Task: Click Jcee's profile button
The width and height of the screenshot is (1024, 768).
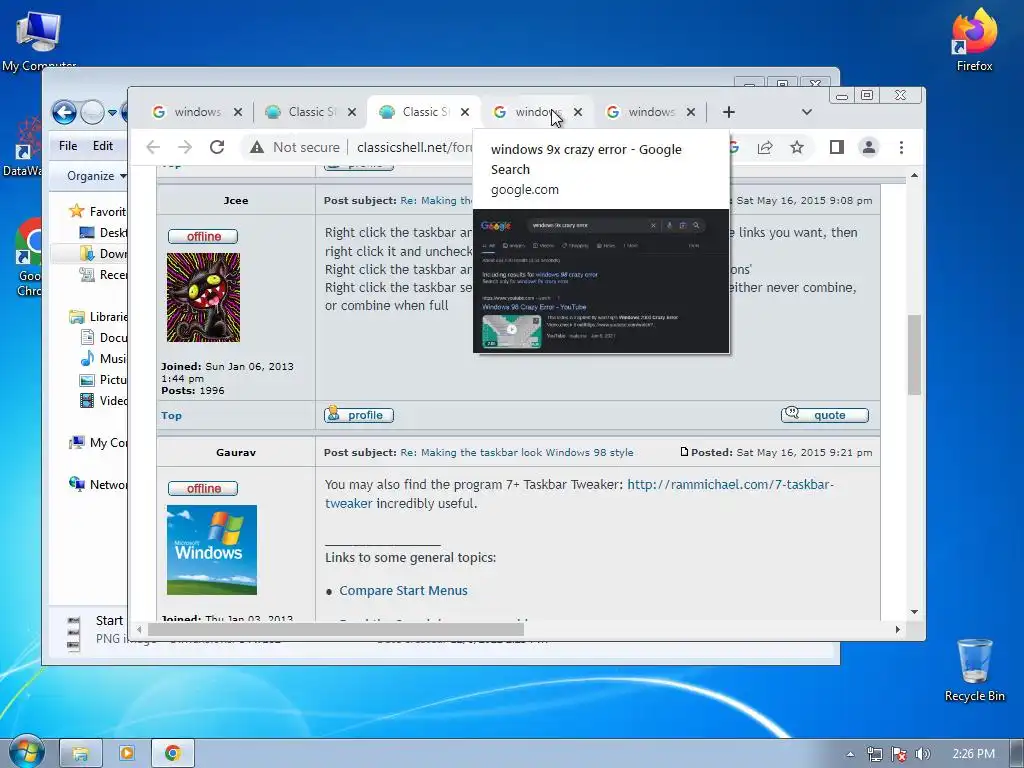Action: click(359, 415)
